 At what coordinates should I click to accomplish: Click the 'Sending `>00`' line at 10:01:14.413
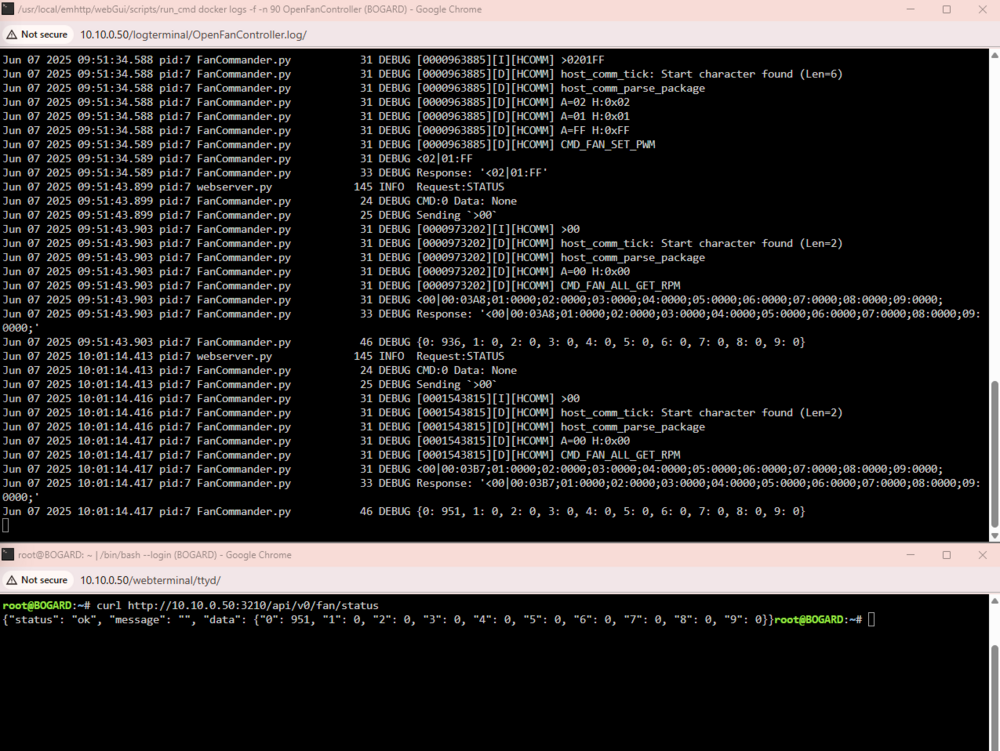(250, 384)
